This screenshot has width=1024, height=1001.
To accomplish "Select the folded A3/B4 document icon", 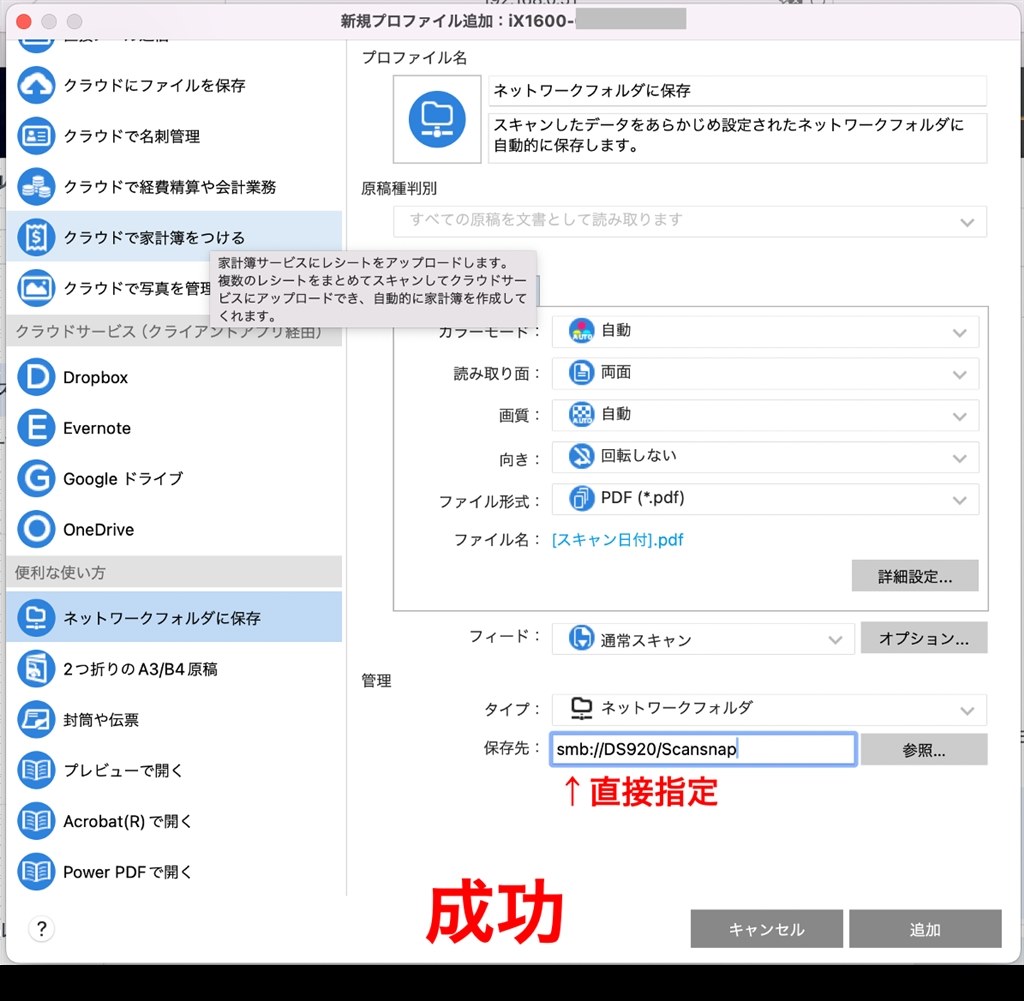I will tap(36, 669).
